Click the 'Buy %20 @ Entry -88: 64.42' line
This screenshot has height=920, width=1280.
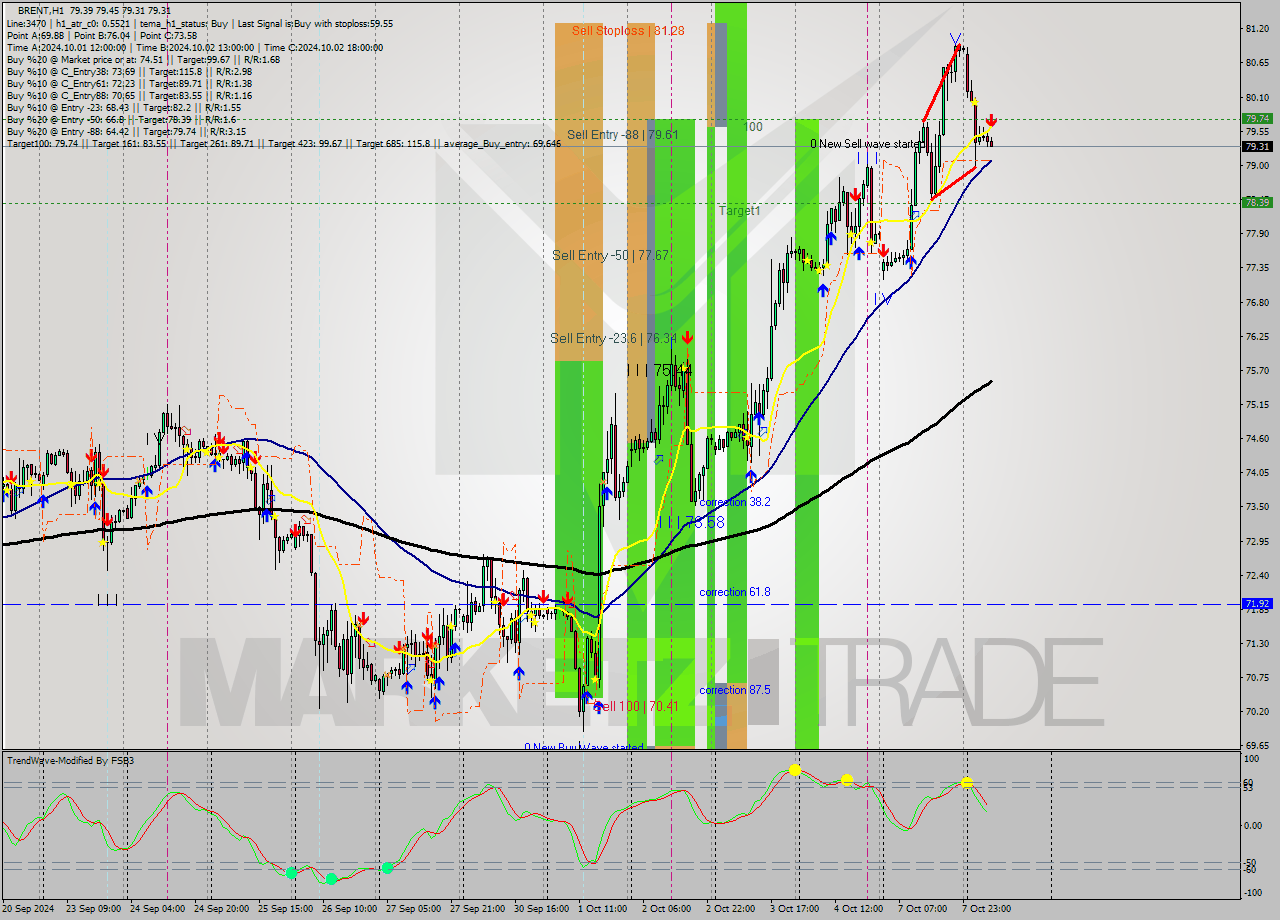(126, 131)
